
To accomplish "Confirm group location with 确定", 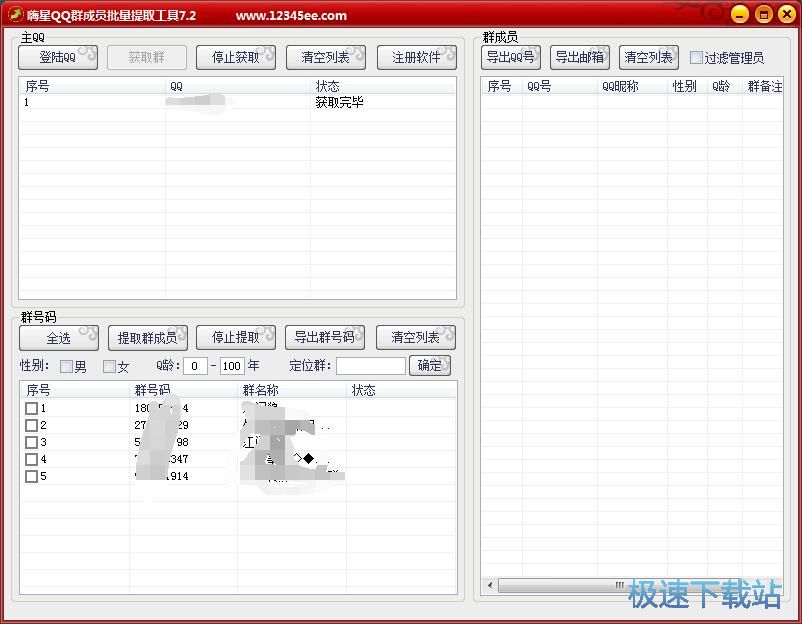I will [x=430, y=366].
